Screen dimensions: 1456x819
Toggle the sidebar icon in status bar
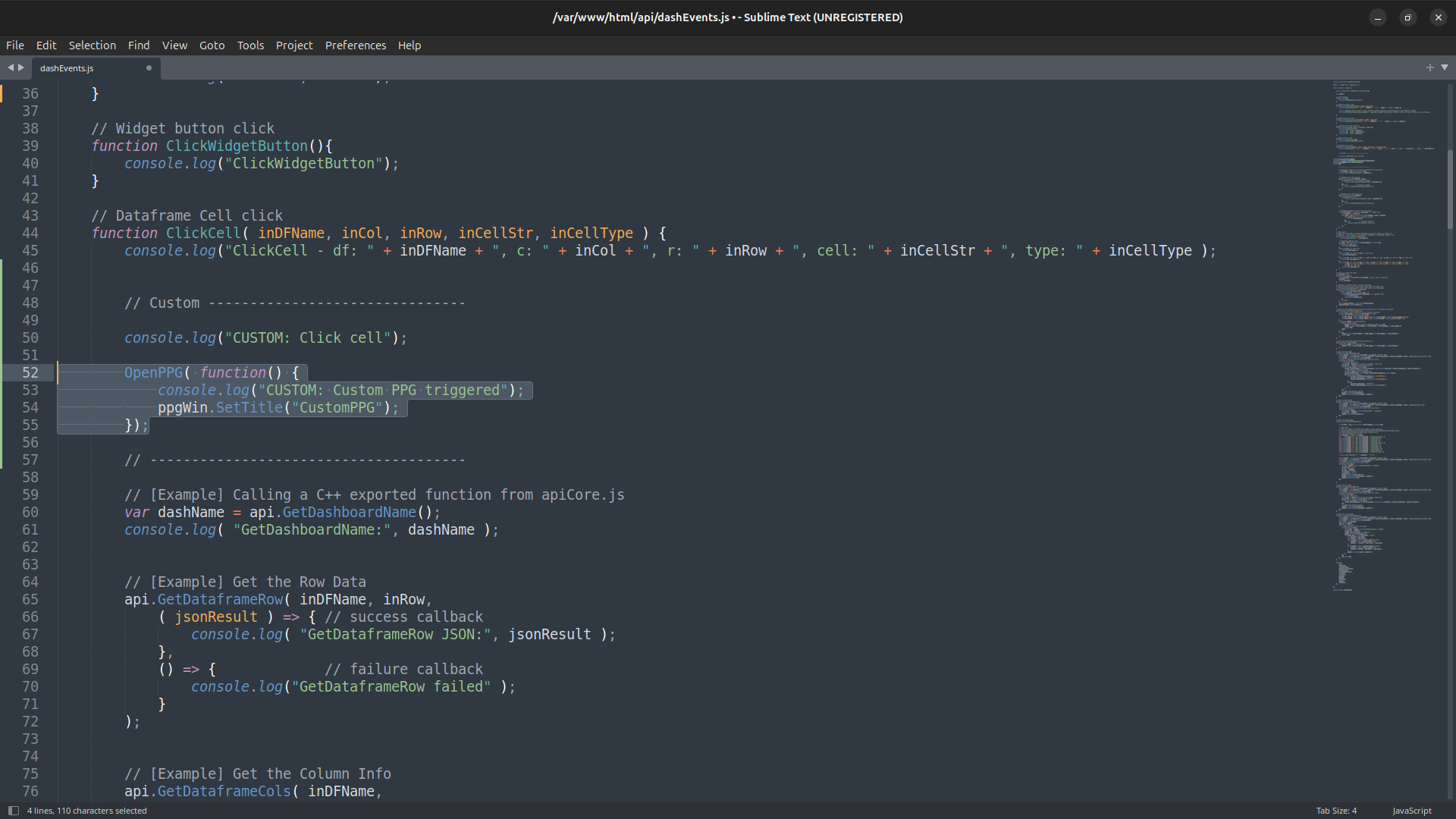click(13, 811)
